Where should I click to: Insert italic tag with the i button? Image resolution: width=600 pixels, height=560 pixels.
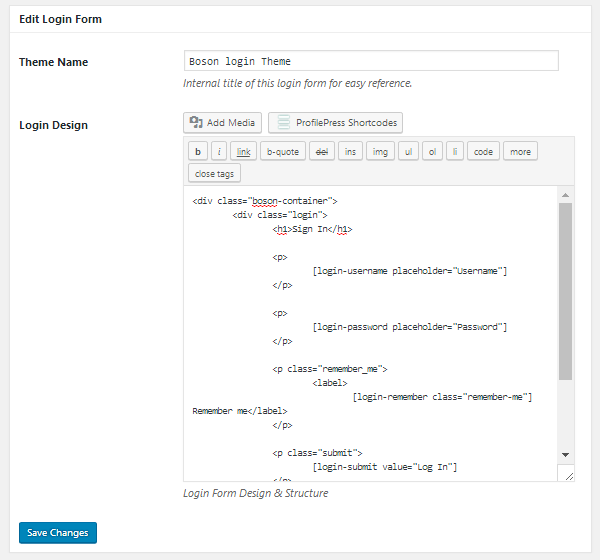pyautogui.click(x=219, y=151)
